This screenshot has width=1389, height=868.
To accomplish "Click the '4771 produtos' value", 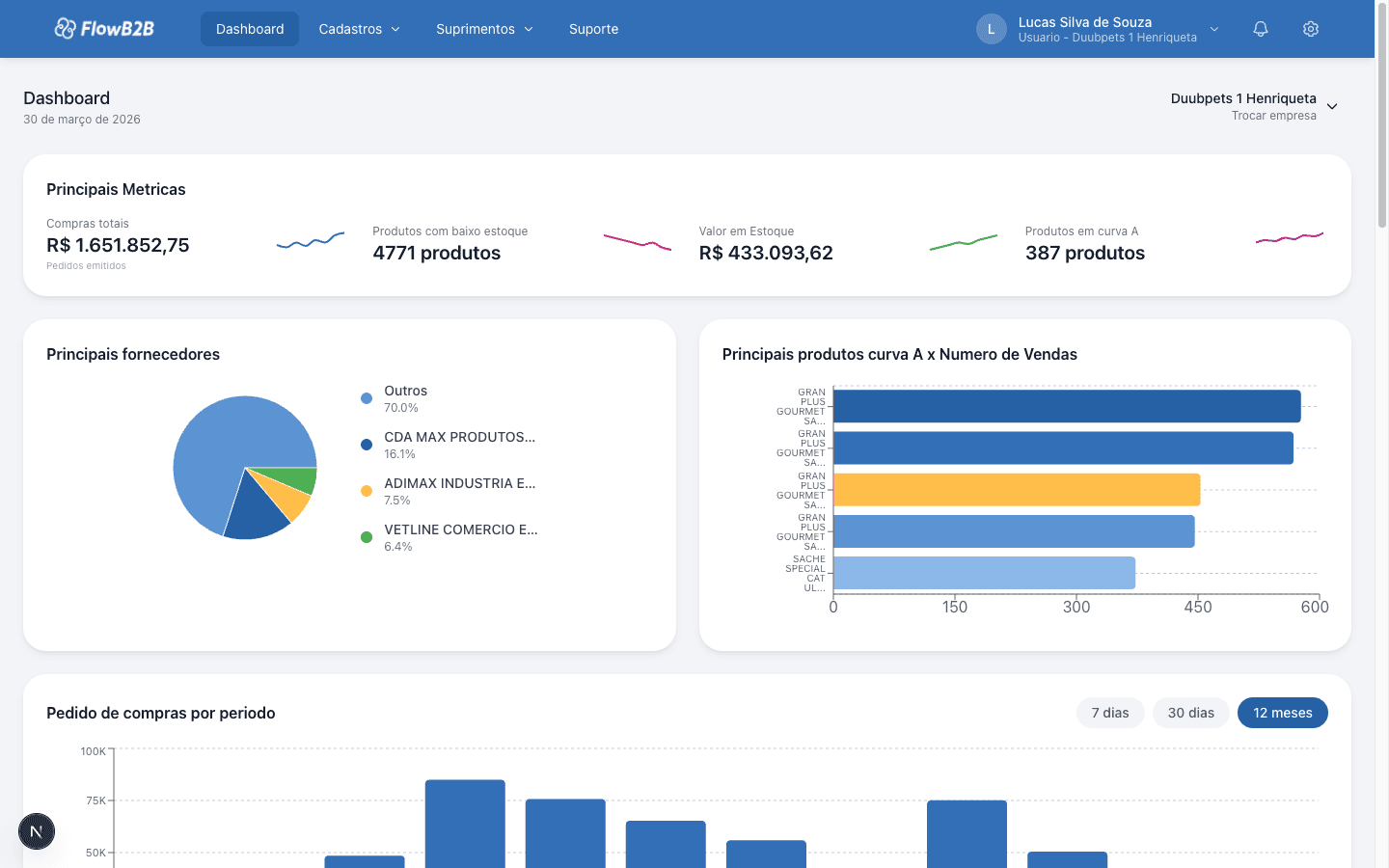I will pyautogui.click(x=437, y=253).
